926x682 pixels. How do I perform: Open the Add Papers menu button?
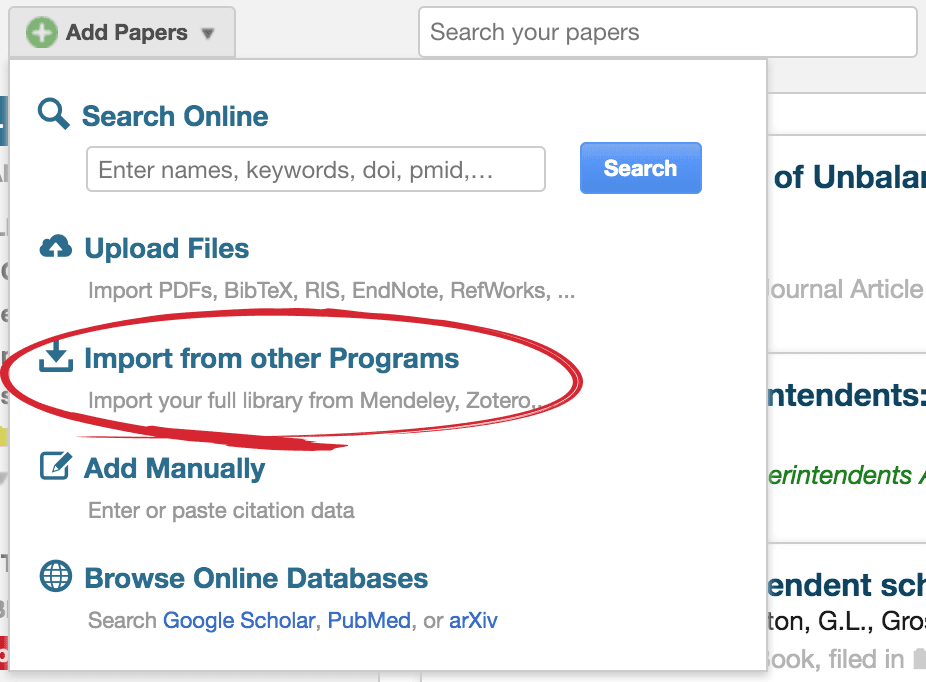(x=122, y=32)
